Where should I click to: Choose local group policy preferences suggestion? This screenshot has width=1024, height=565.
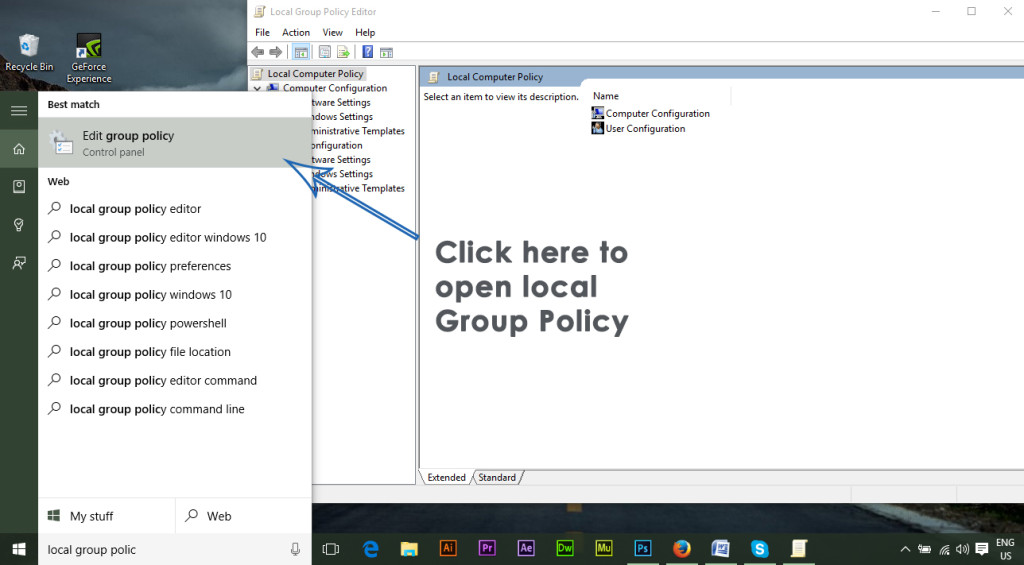click(174, 266)
